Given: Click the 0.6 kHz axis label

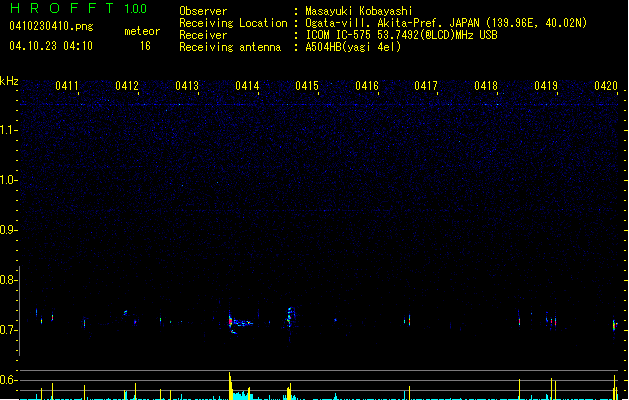Looking at the screenshot, I should [8, 380].
